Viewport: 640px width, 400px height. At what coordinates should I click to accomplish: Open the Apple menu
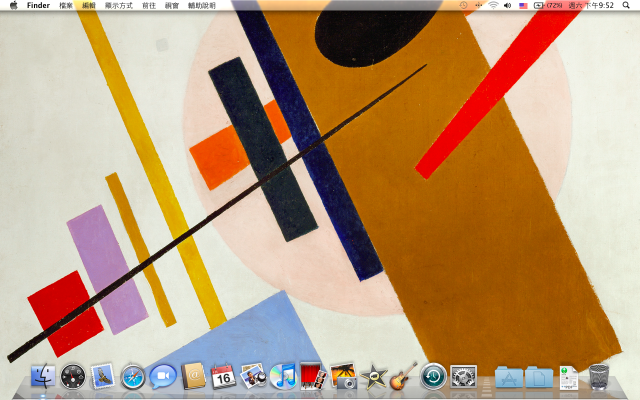point(13,5)
